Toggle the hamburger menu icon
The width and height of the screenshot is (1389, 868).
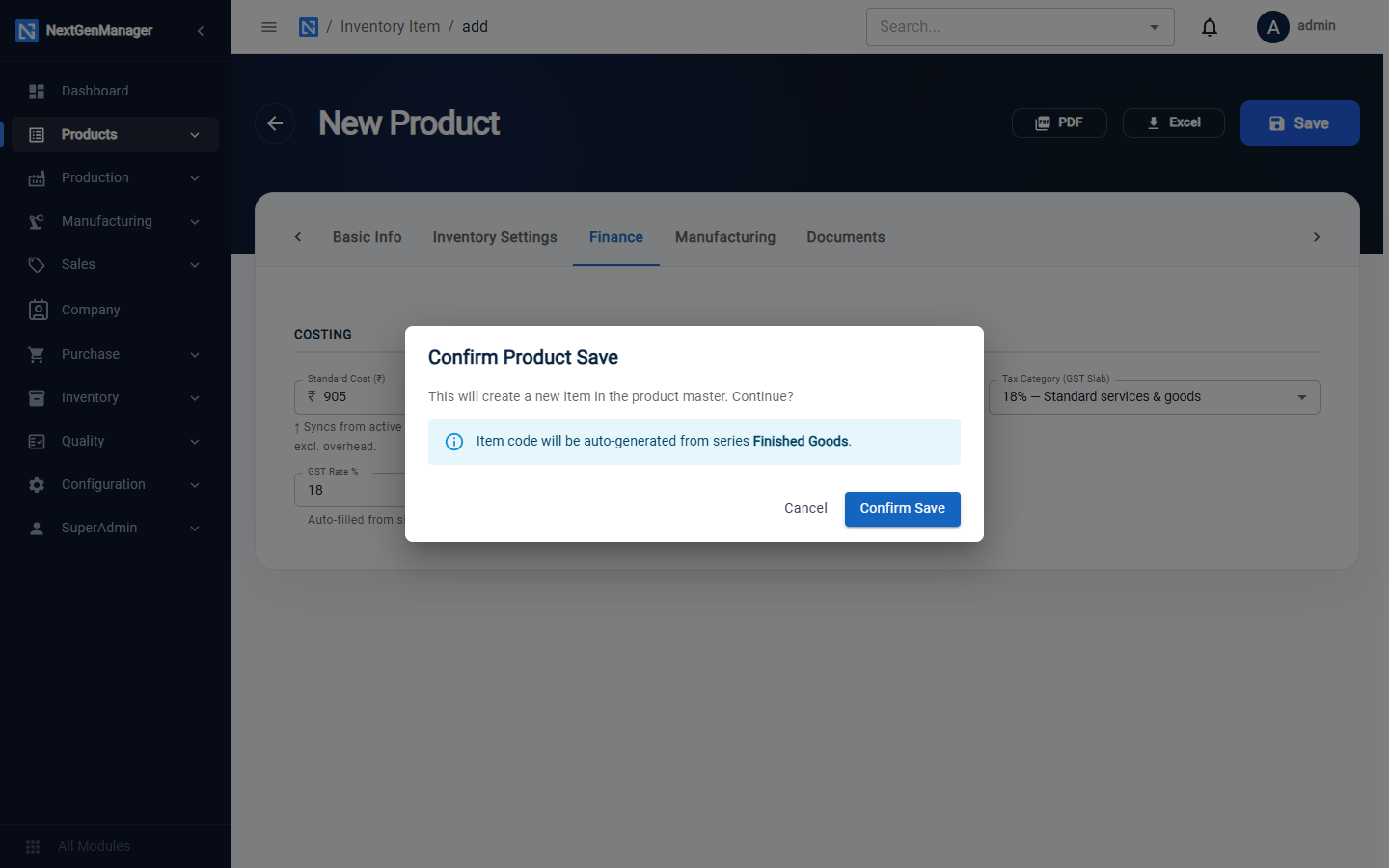click(x=269, y=27)
